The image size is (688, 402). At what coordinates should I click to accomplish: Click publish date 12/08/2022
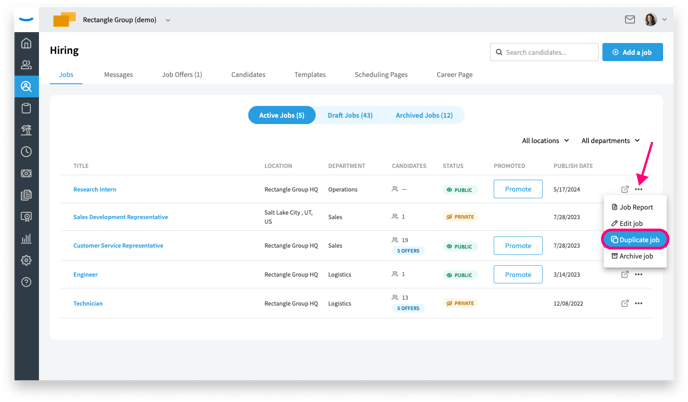[x=568, y=303]
